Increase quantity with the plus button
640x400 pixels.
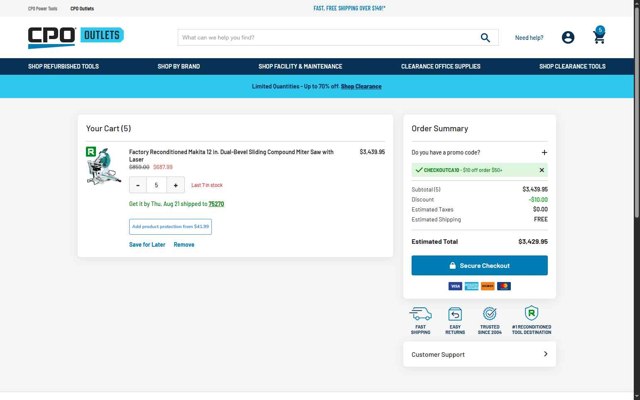point(176,185)
